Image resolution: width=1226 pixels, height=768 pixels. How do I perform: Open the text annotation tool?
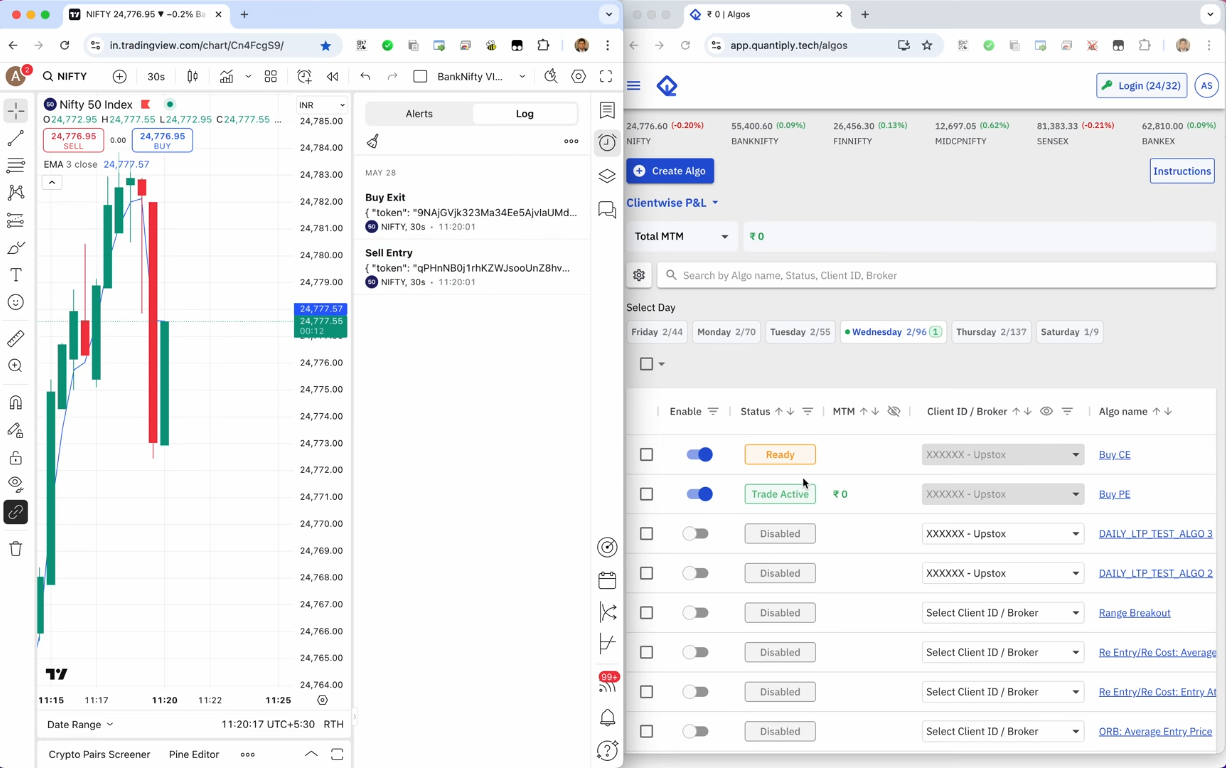(x=16, y=275)
